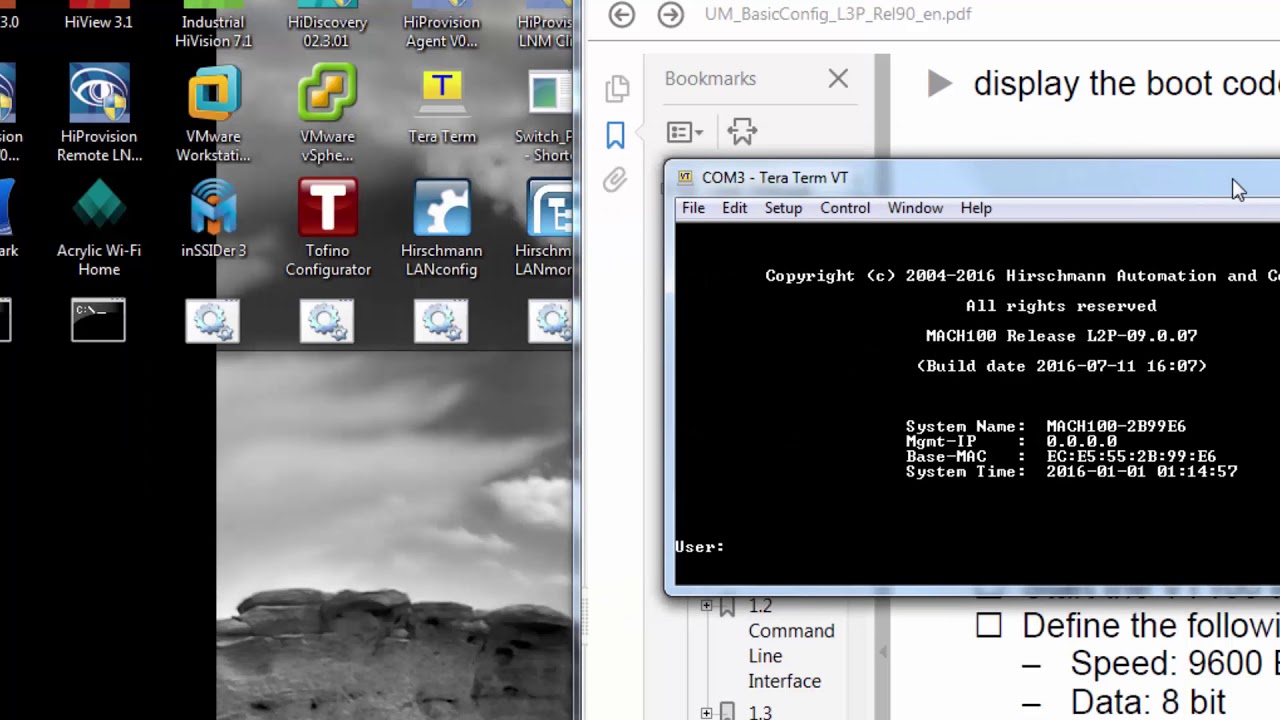1280x720 pixels.
Task: Click the Bookmarks panel heading
Action: [710, 79]
